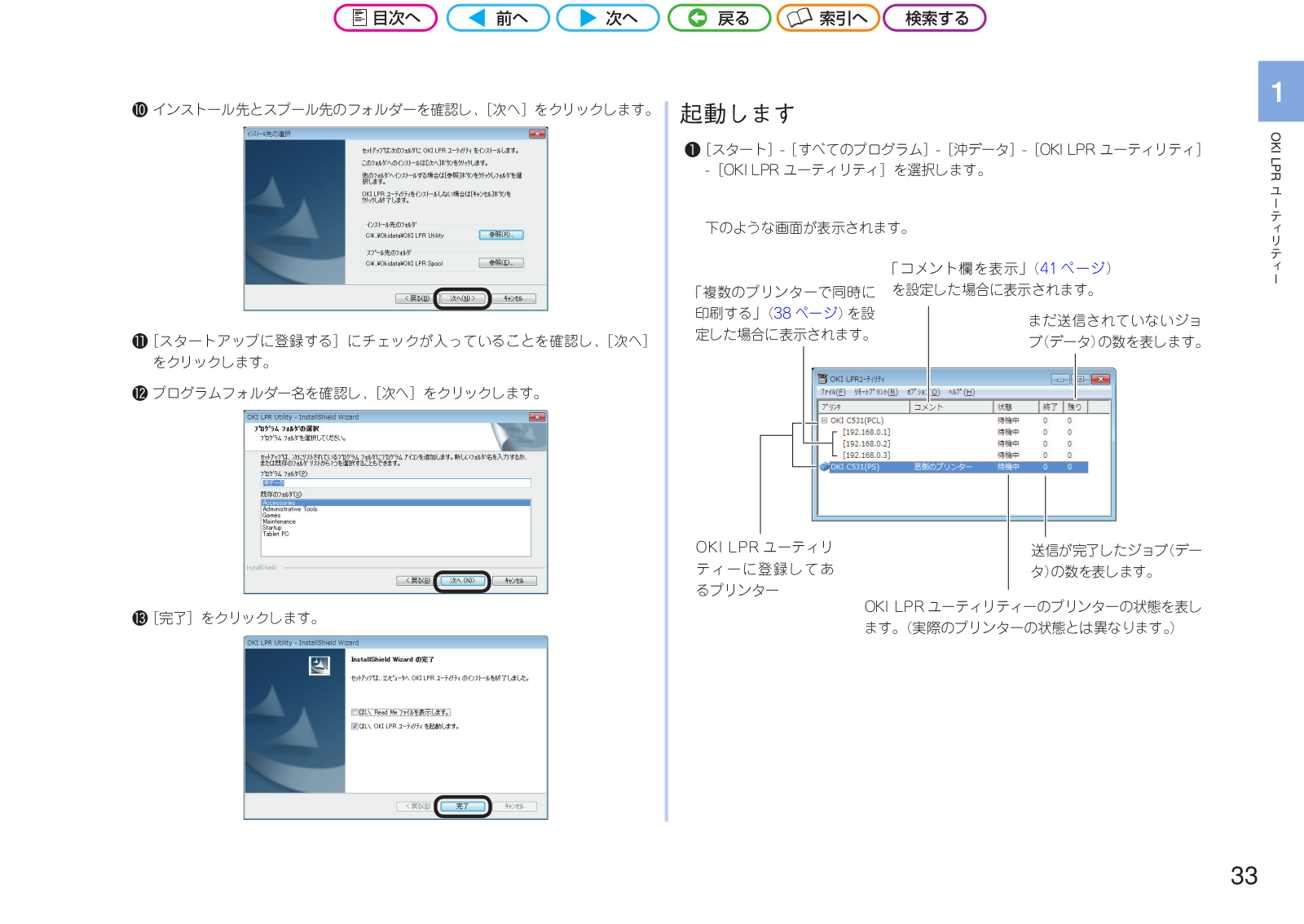Image resolution: width=1304 pixels, height=924 pixels.
Task: Close the インストール先の選択 dialog
Action: [x=537, y=134]
